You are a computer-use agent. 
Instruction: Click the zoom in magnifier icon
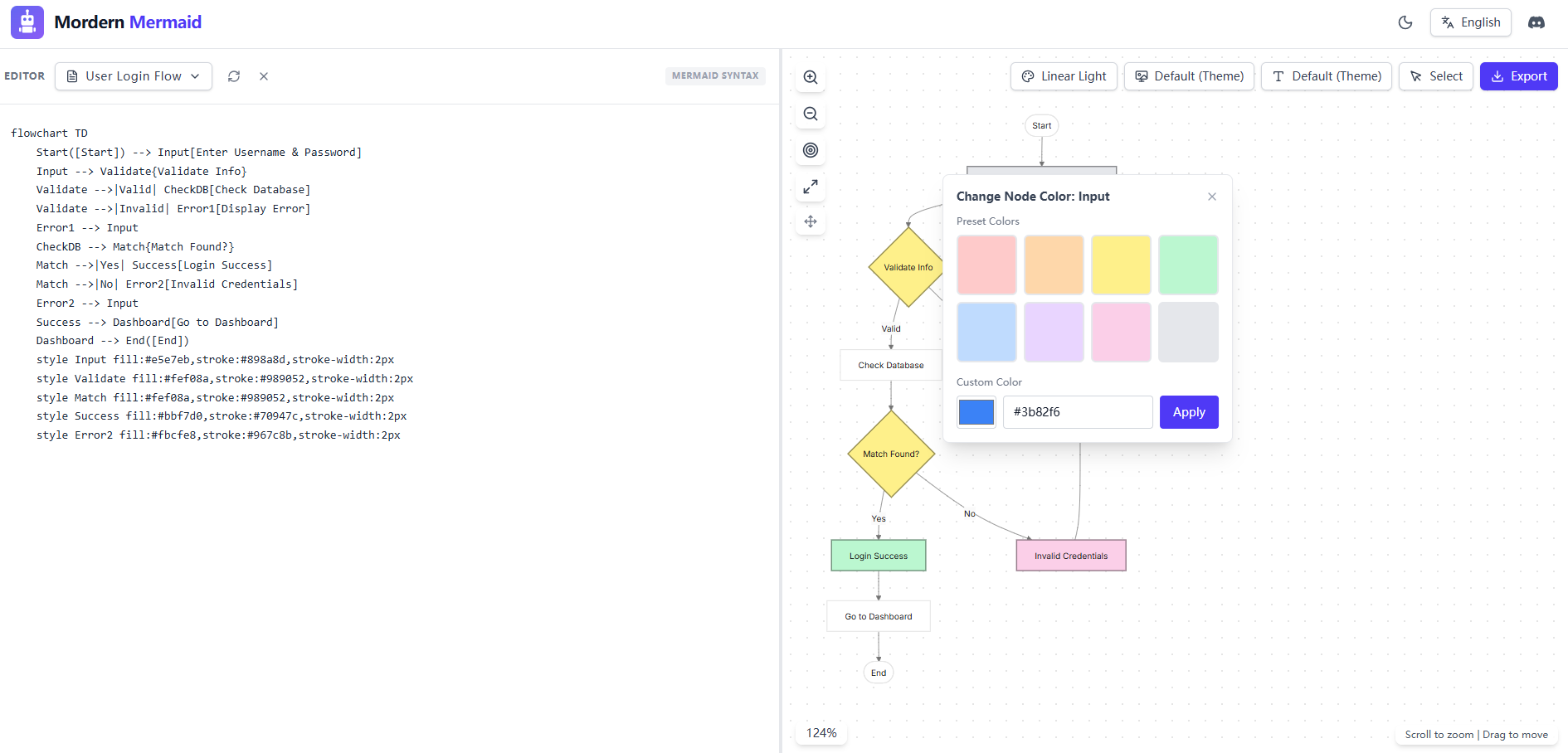tap(811, 77)
